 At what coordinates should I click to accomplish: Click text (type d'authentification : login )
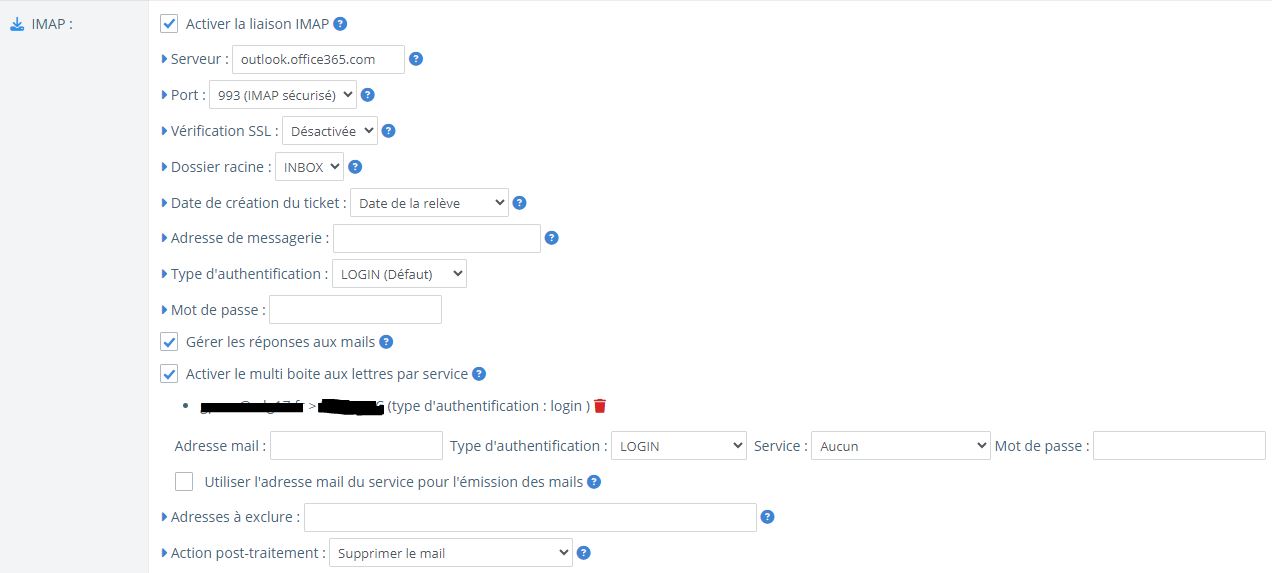489,406
